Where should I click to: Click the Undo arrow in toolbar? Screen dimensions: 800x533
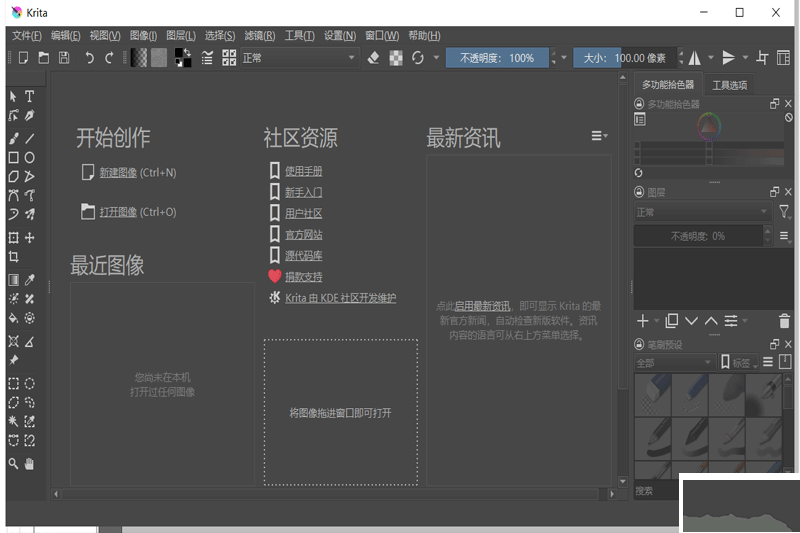click(x=90, y=58)
